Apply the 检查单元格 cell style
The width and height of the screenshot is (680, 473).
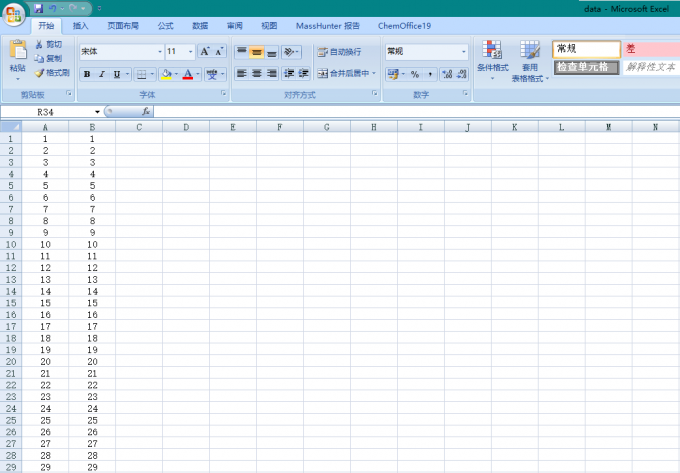586,67
